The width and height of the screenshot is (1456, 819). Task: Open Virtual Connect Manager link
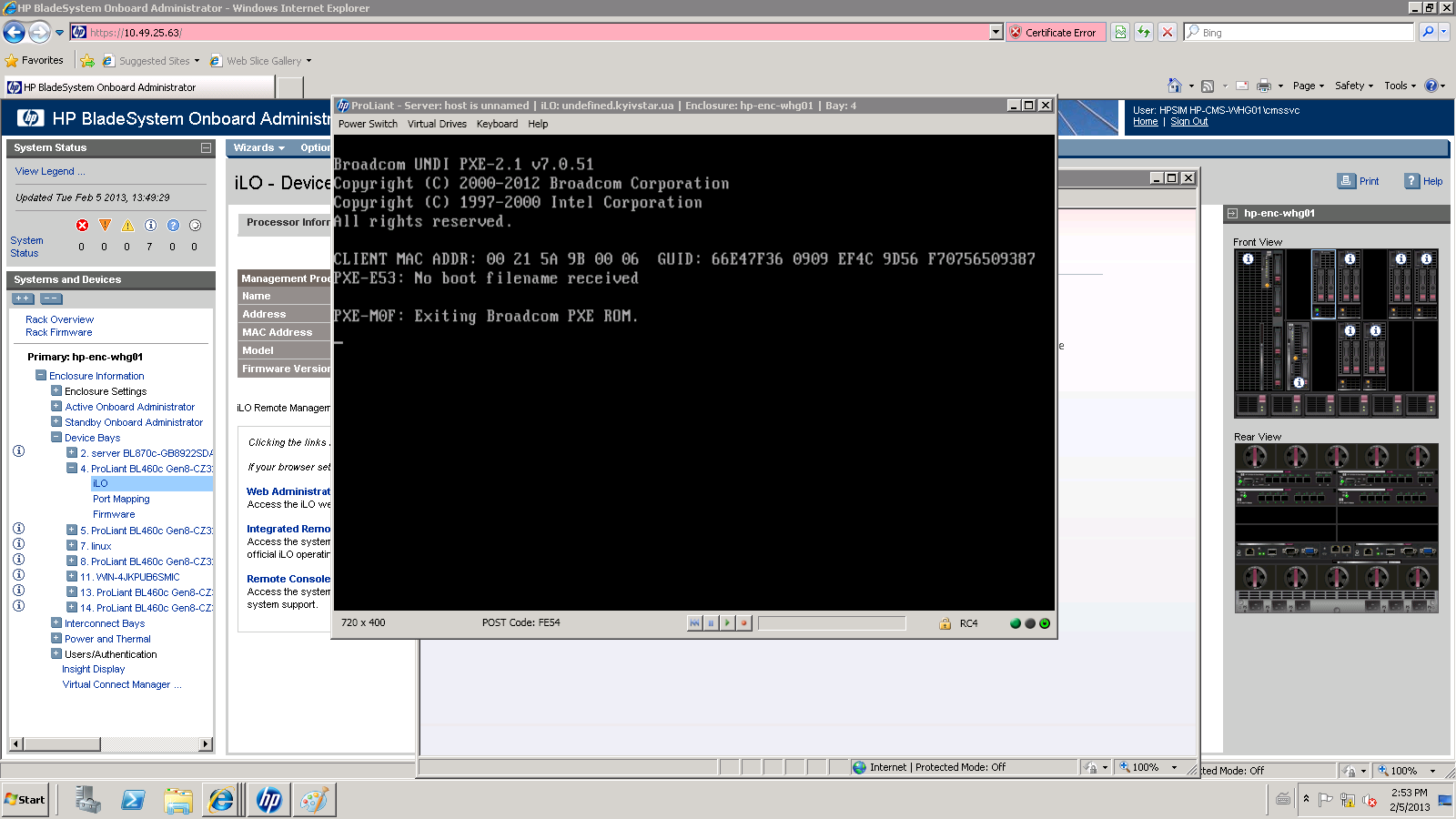(x=122, y=684)
